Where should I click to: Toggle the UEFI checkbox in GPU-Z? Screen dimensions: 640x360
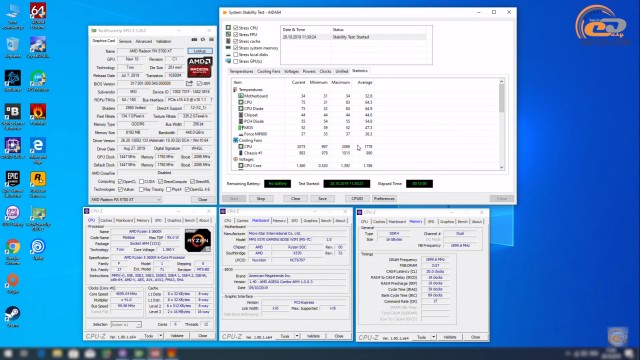tap(199, 84)
